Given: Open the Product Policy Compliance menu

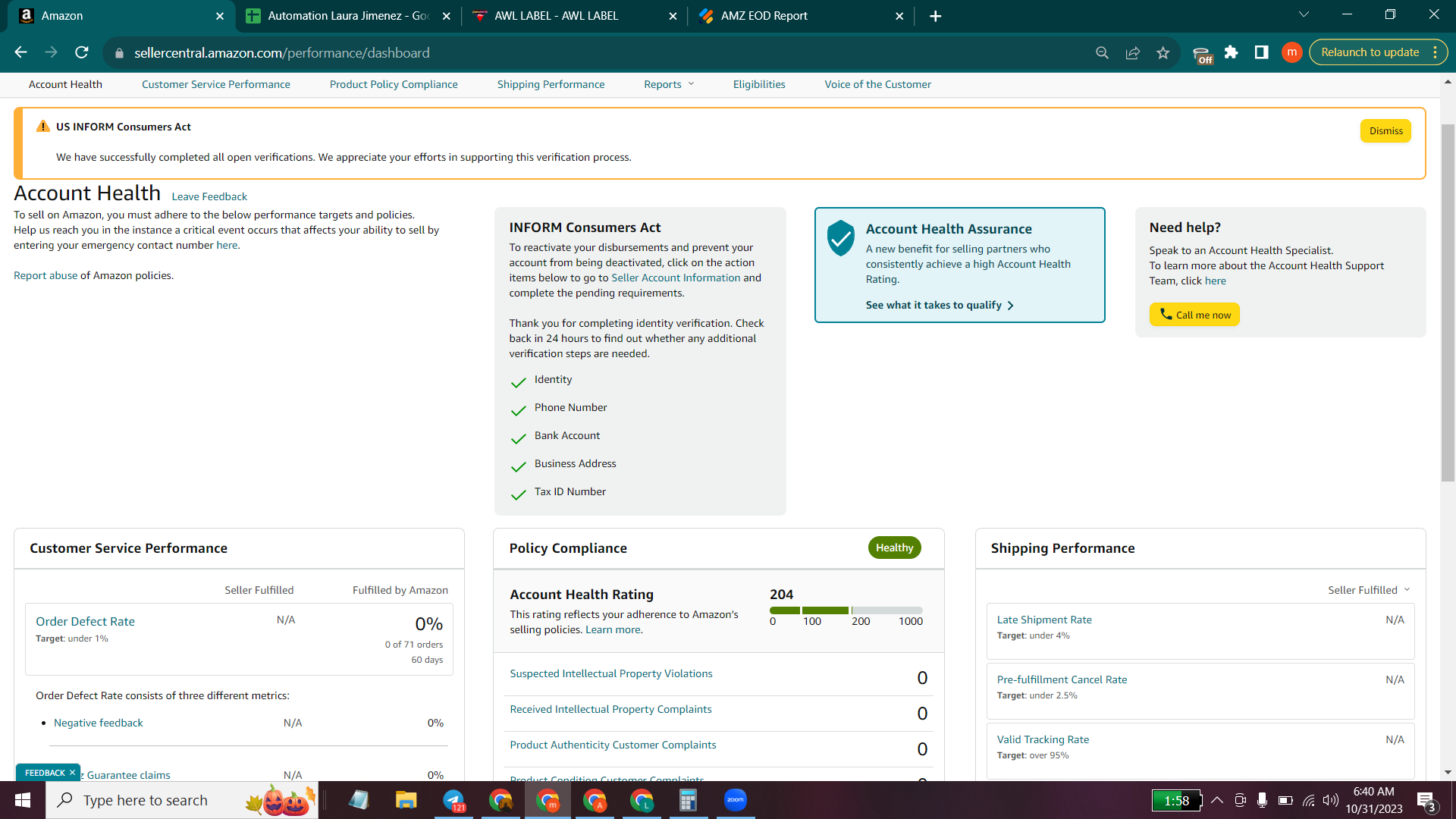Looking at the screenshot, I should (394, 84).
